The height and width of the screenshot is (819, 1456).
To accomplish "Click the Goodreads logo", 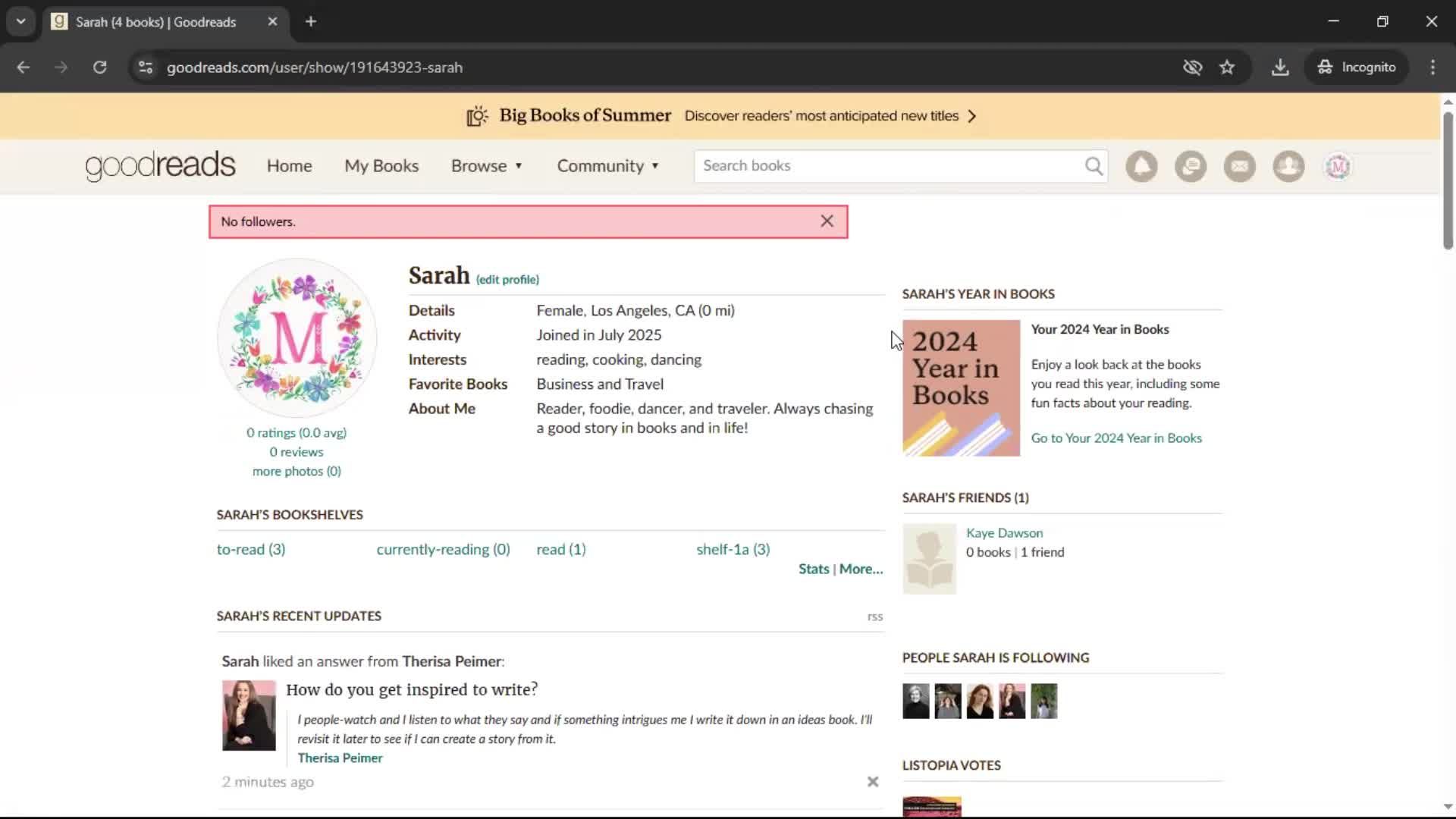I will click(x=160, y=166).
